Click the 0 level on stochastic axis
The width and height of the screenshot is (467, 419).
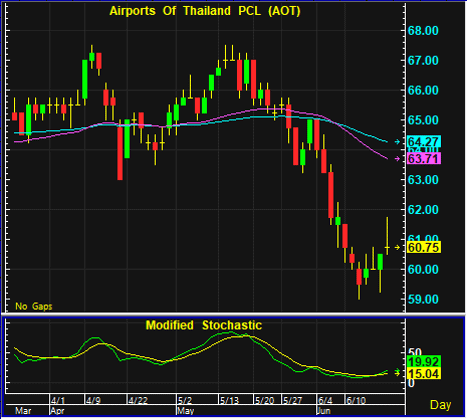point(411,383)
